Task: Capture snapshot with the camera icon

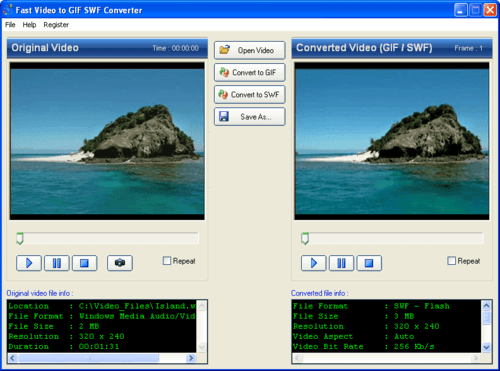Action: [x=120, y=263]
